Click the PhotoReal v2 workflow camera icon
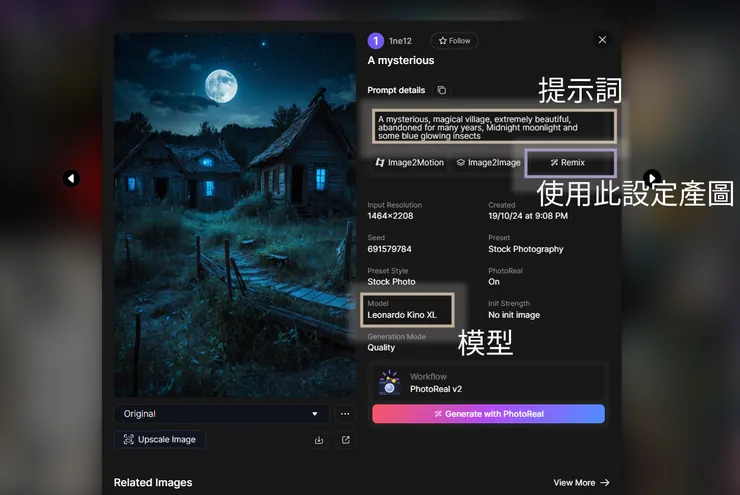This screenshot has width=740, height=495. tap(389, 383)
